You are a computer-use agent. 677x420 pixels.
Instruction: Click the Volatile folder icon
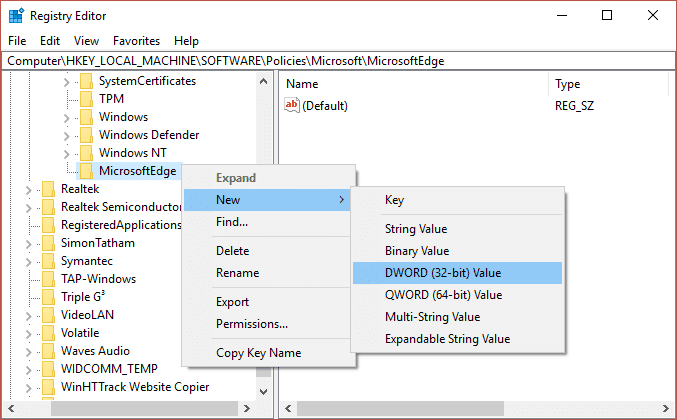pos(48,333)
